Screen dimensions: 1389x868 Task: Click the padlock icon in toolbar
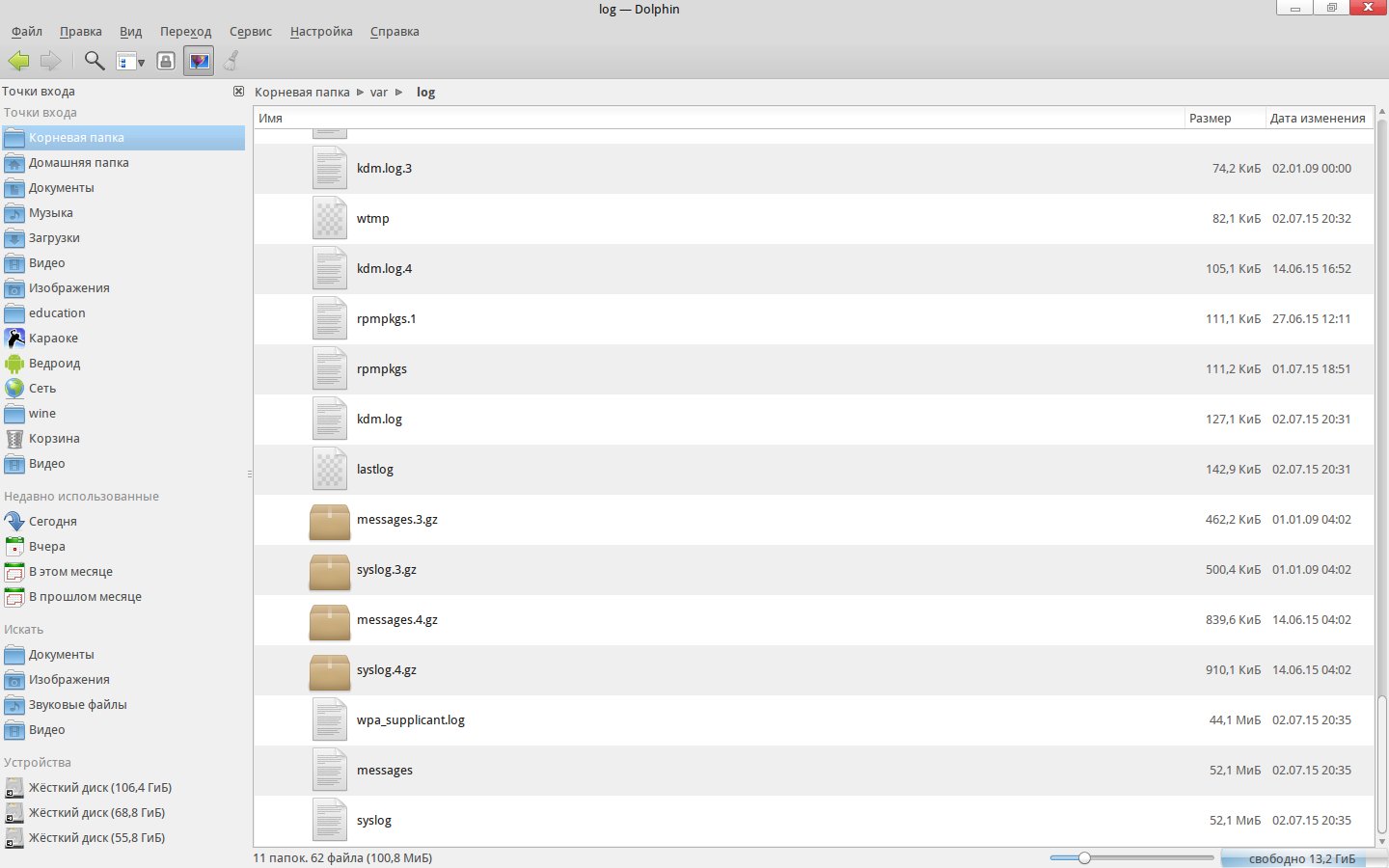click(166, 61)
